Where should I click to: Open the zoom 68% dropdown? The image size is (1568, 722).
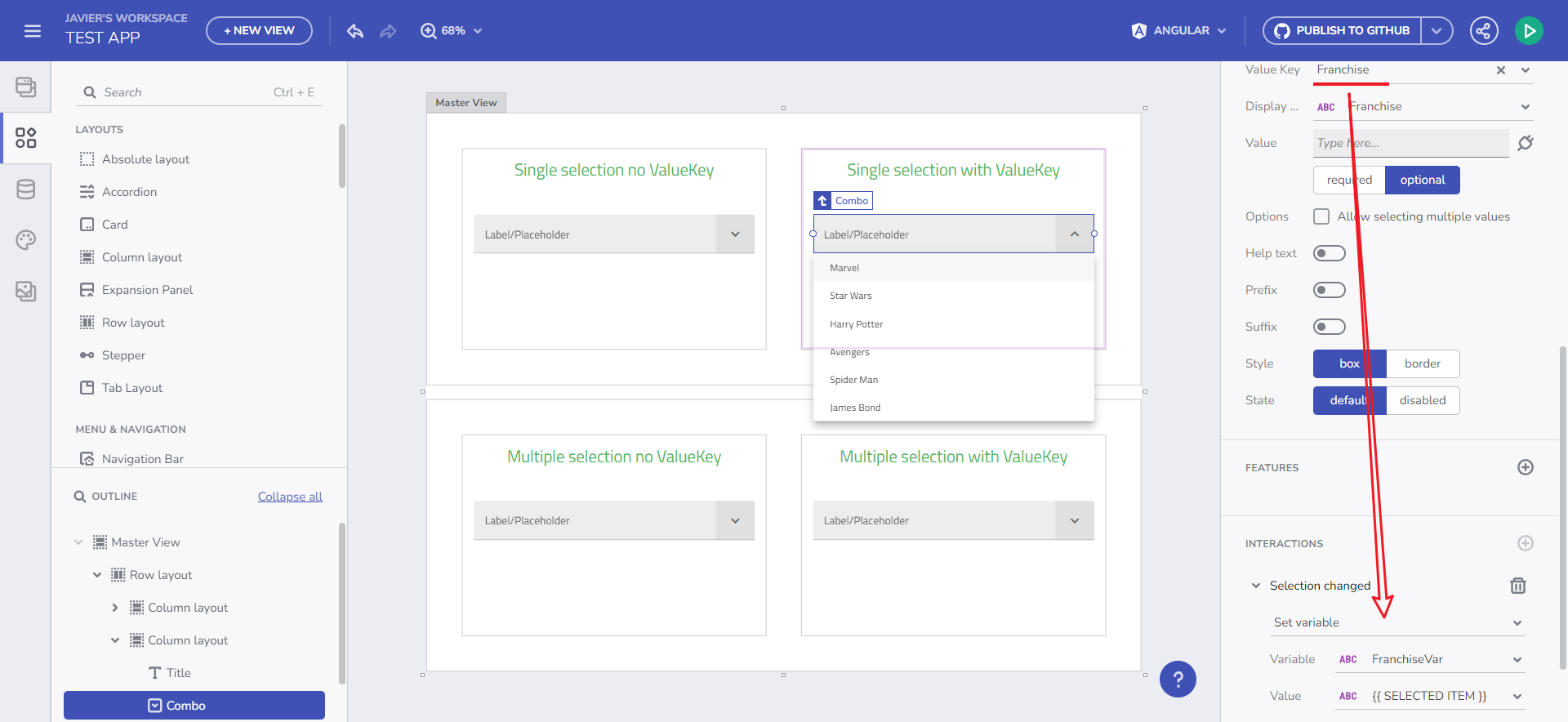click(x=452, y=31)
